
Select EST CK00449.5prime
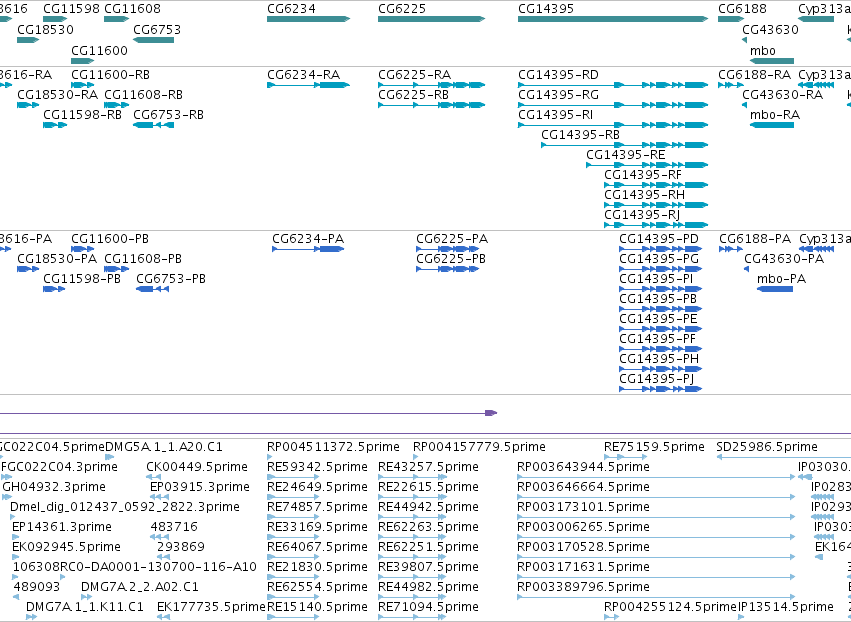pos(154,477)
